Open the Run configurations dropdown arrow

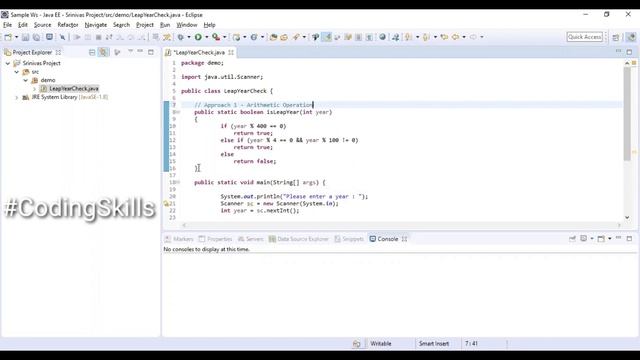pyautogui.click(x=206, y=37)
